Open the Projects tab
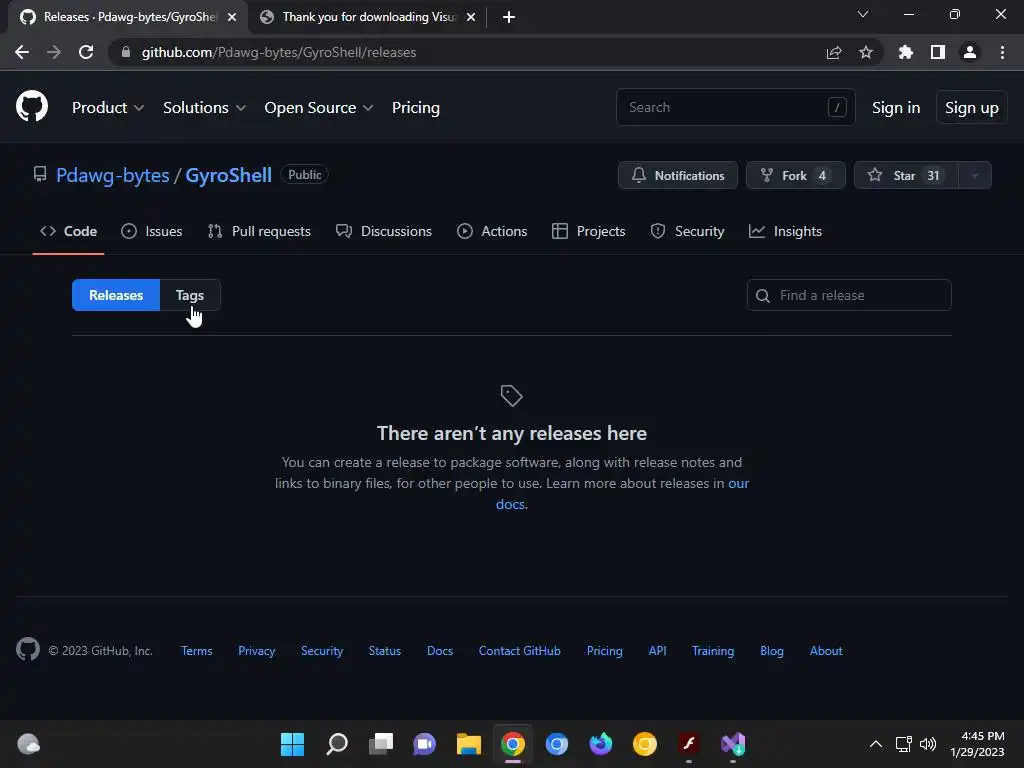1024x768 pixels. (x=588, y=231)
